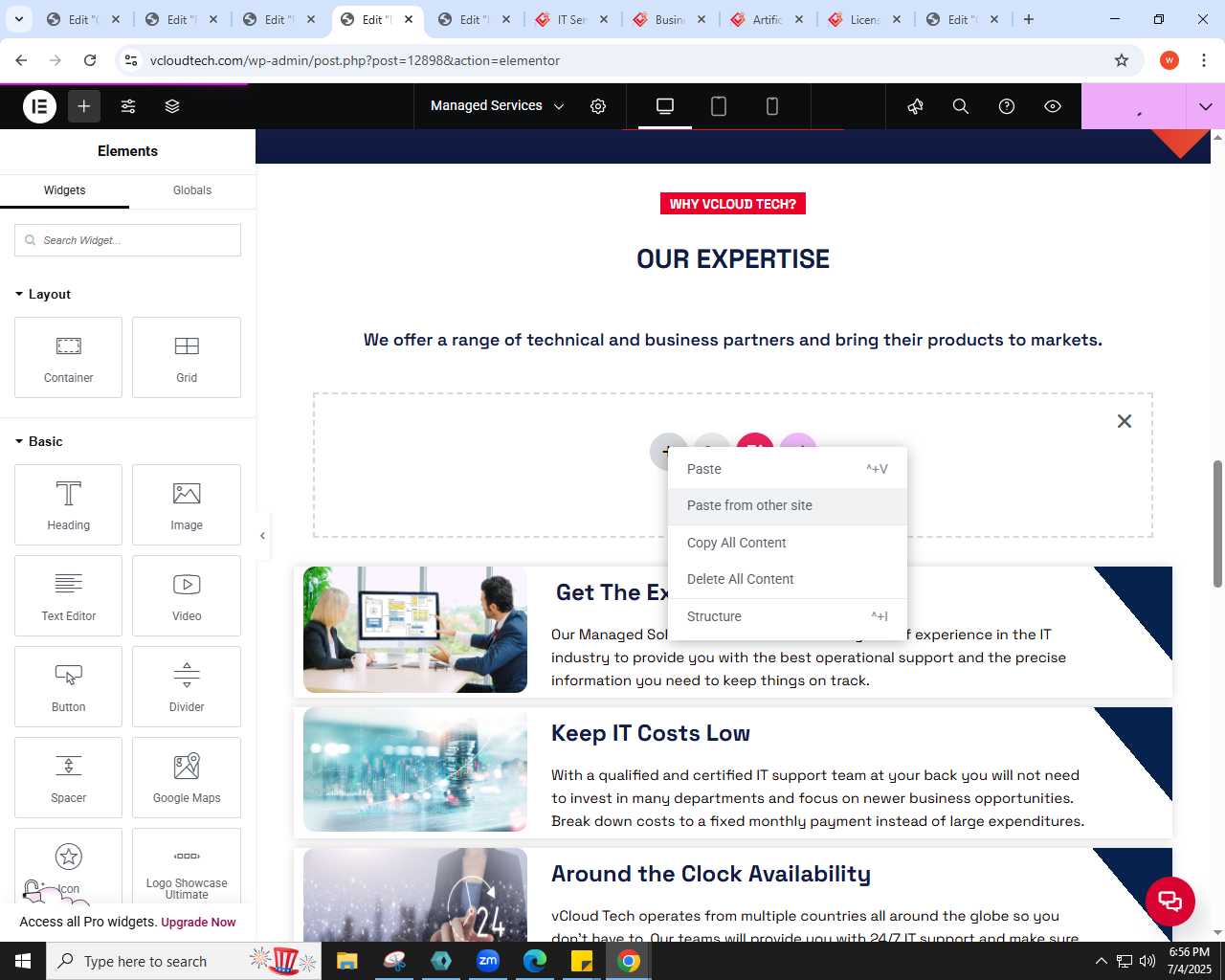Select the Logo Showcase Ultimate widget
The width and height of the screenshot is (1225, 980).
coord(187,866)
